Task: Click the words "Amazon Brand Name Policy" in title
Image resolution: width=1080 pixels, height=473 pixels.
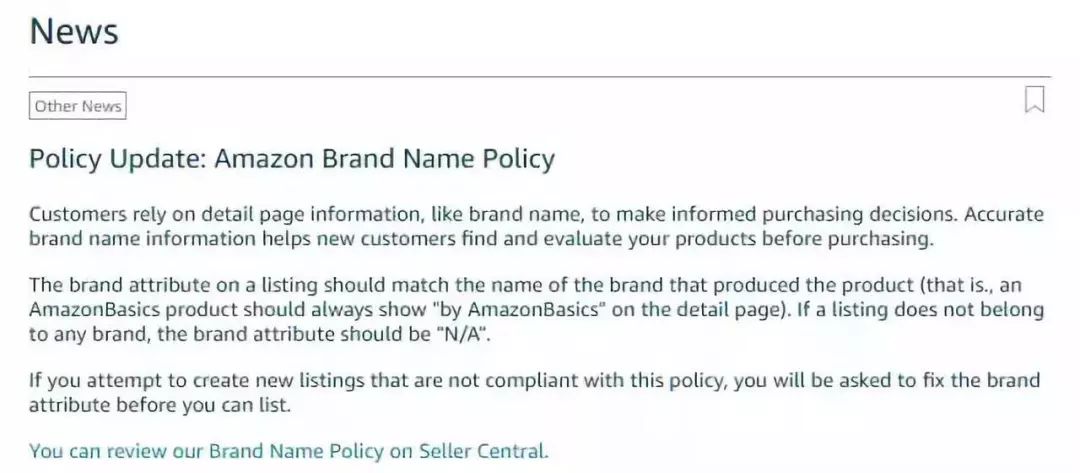Action: [384, 159]
